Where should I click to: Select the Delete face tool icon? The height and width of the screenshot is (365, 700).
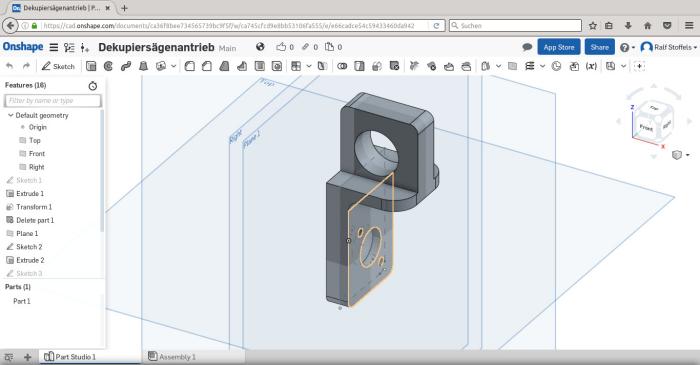tap(431, 66)
